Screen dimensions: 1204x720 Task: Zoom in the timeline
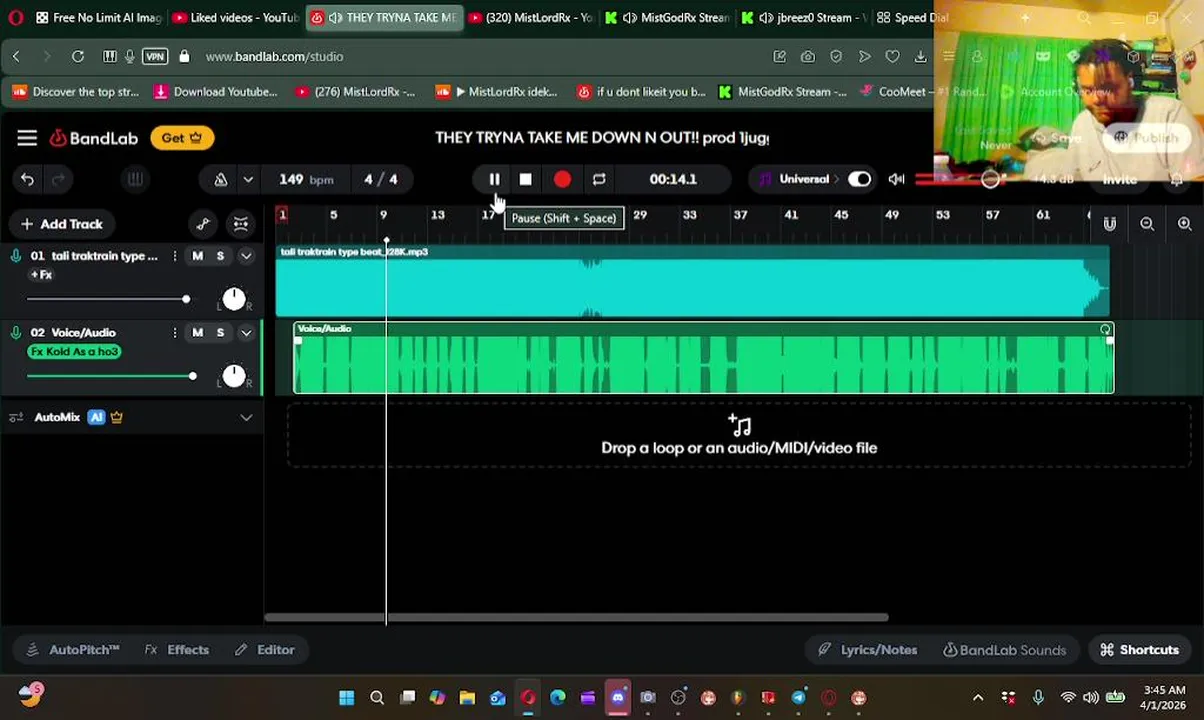pyautogui.click(x=1184, y=224)
